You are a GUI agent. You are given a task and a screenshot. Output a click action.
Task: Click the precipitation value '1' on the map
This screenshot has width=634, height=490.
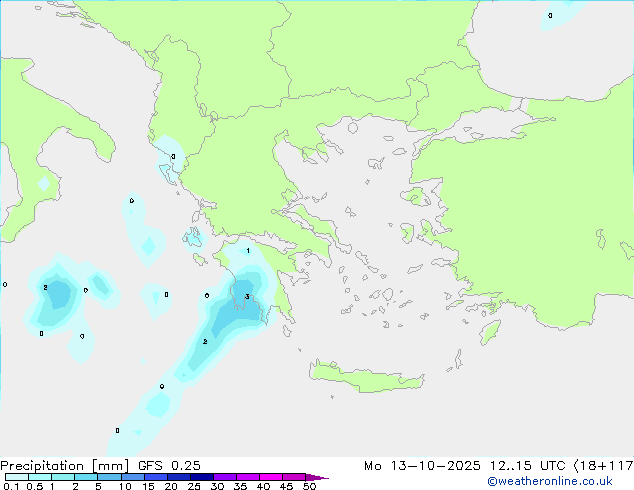click(x=248, y=251)
